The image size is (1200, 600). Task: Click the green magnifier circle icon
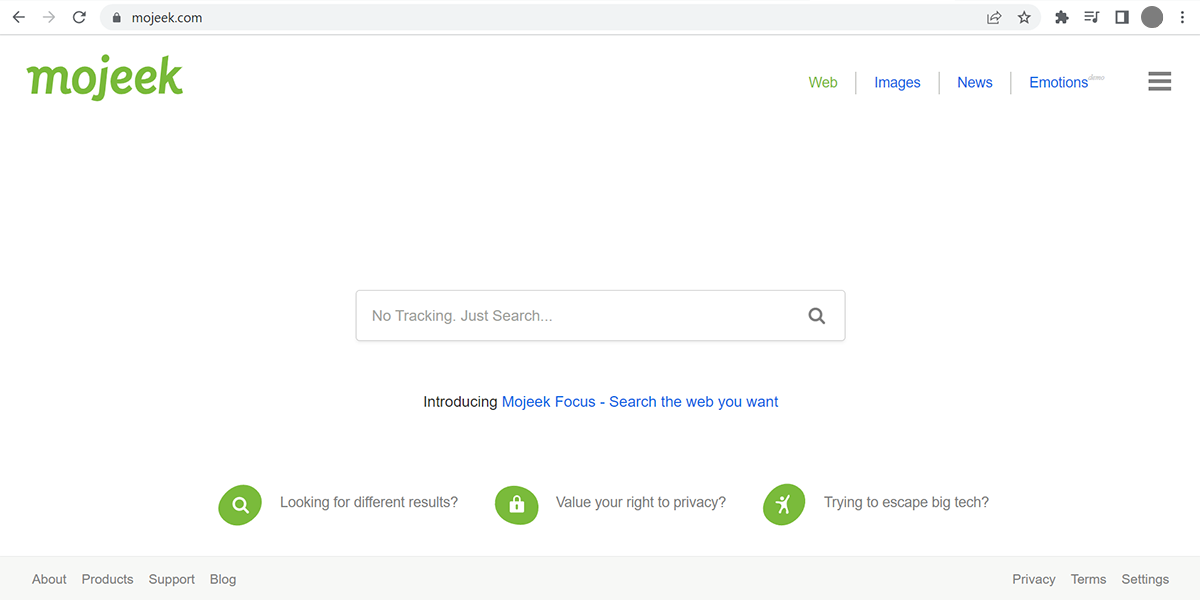coord(240,505)
